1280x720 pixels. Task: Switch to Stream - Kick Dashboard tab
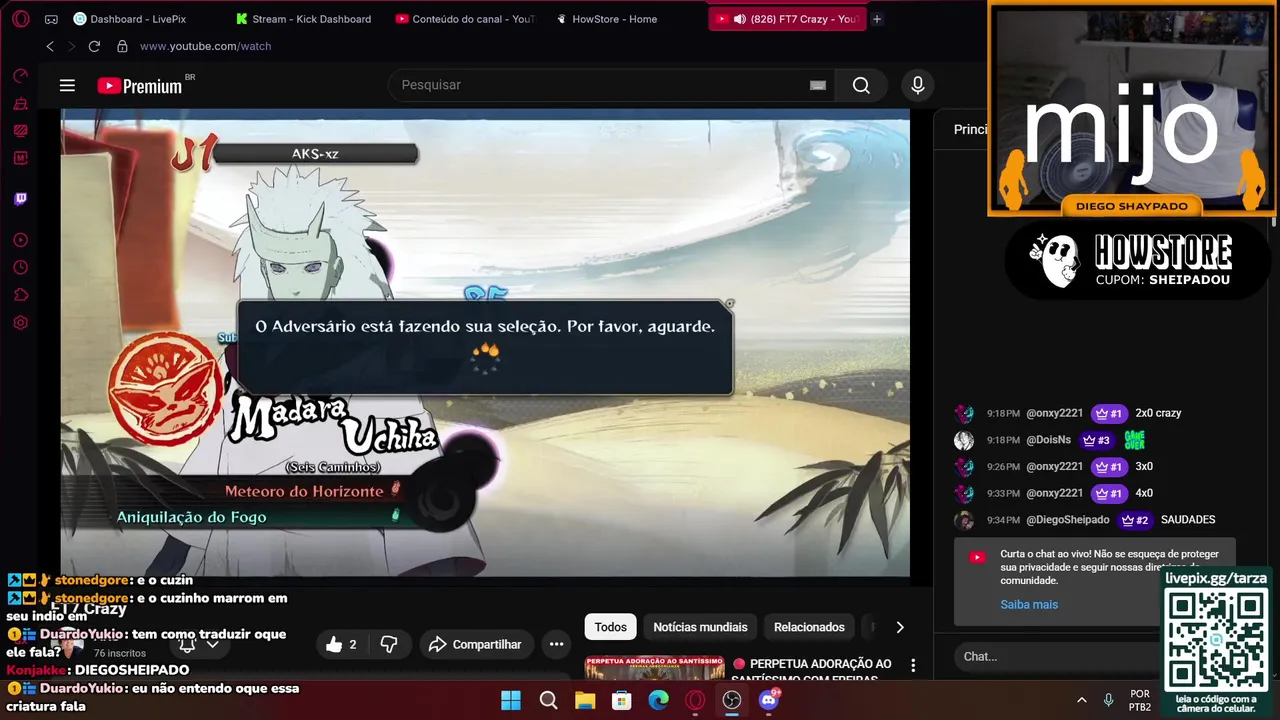tap(304, 19)
